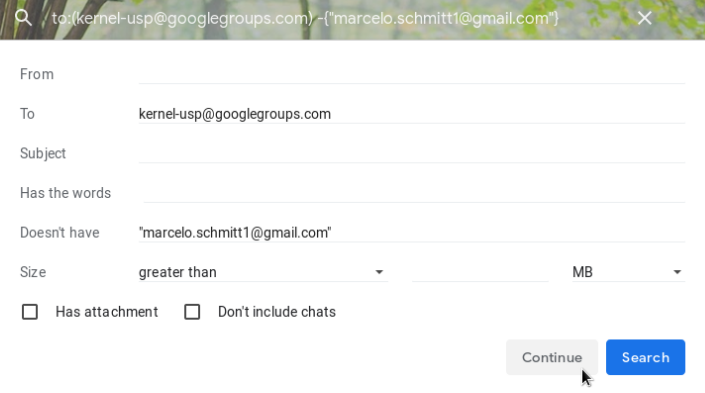Click the blue Search button

click(x=645, y=357)
